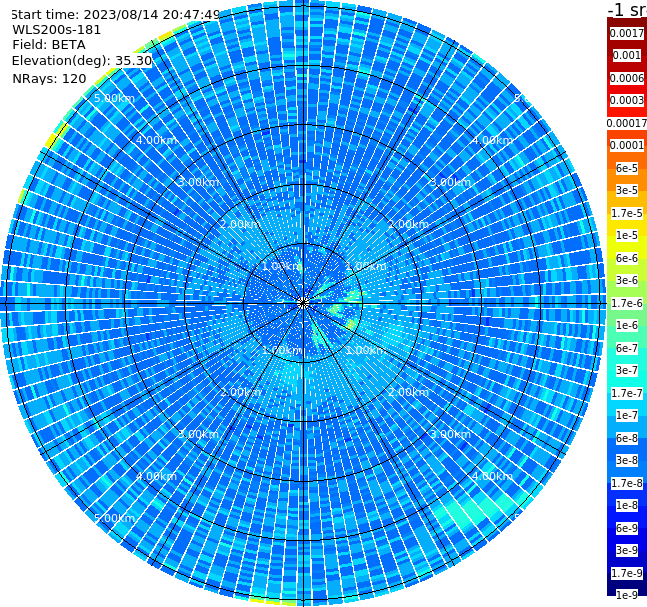647x607 pixels.
Task: Click the 1e-5 colorbar label
Action: (x=627, y=235)
